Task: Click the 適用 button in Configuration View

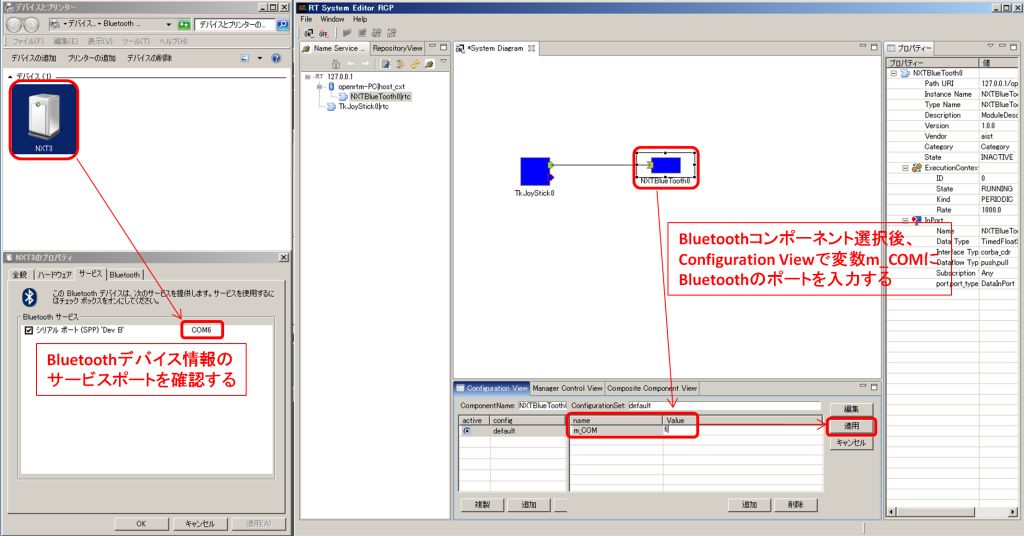Action: pos(851,426)
